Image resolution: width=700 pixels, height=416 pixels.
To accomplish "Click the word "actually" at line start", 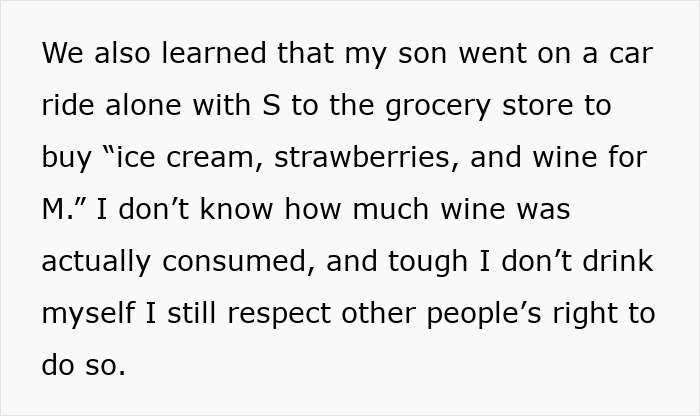I will (96, 262).
